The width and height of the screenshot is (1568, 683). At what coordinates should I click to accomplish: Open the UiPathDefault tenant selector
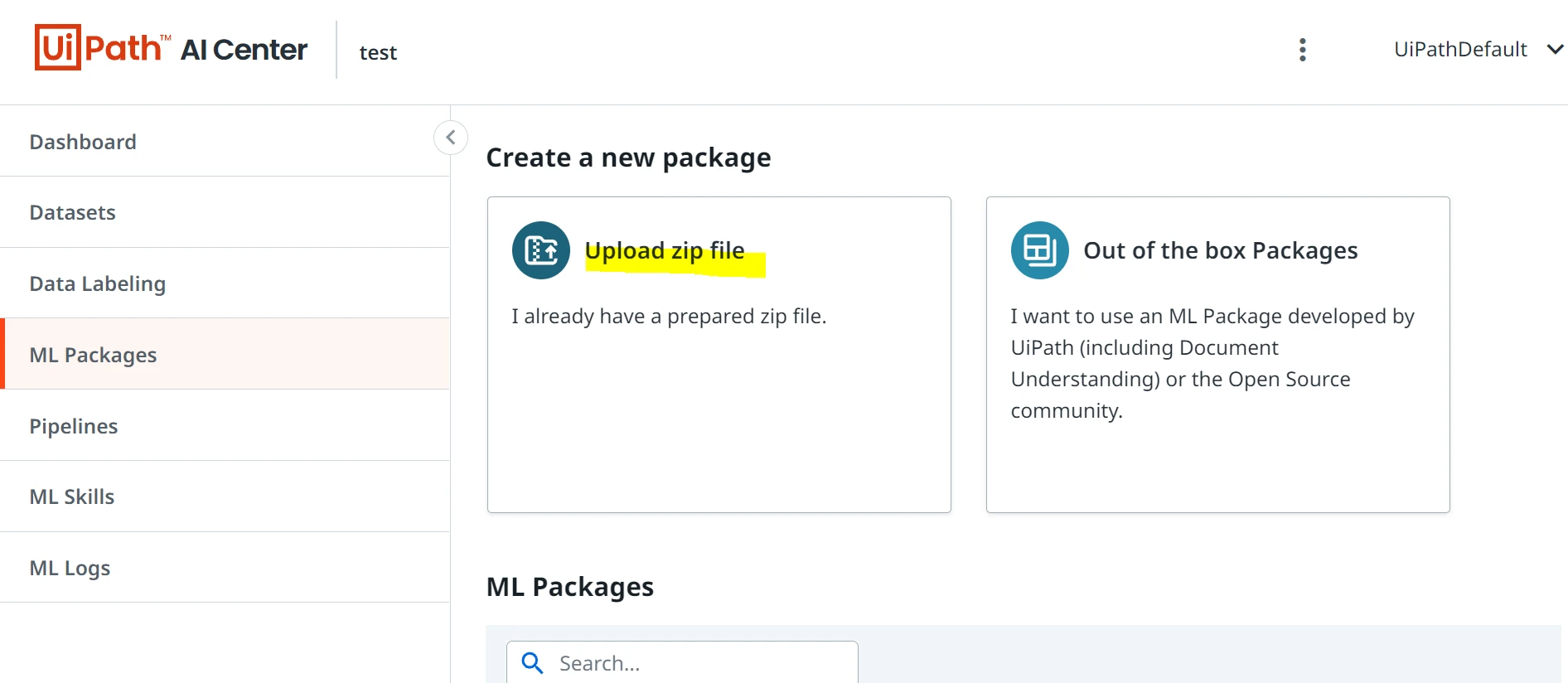[x=1478, y=50]
